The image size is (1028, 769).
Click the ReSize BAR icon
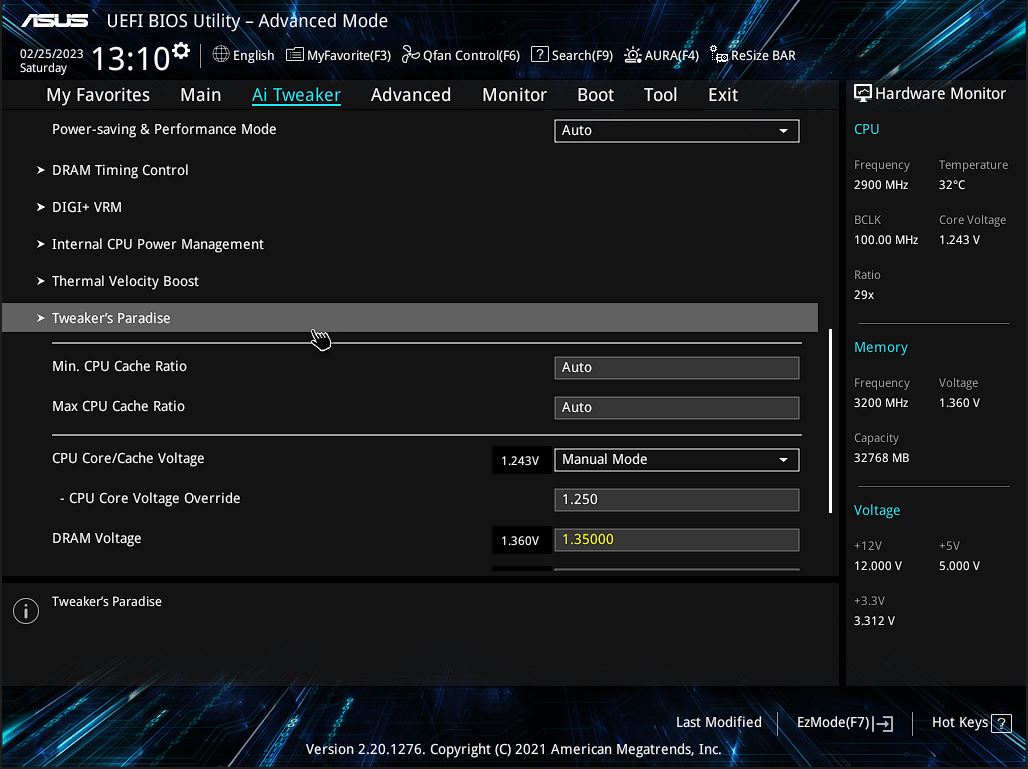click(x=719, y=55)
